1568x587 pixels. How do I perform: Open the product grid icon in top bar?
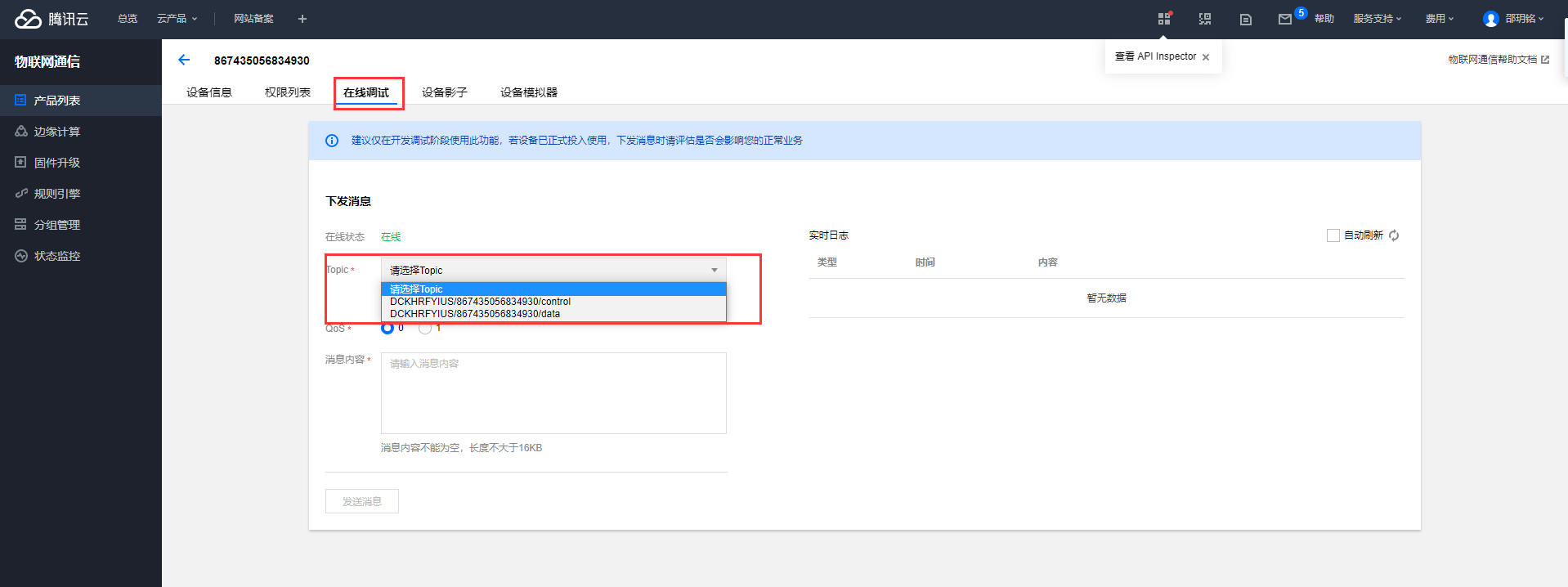click(1164, 19)
